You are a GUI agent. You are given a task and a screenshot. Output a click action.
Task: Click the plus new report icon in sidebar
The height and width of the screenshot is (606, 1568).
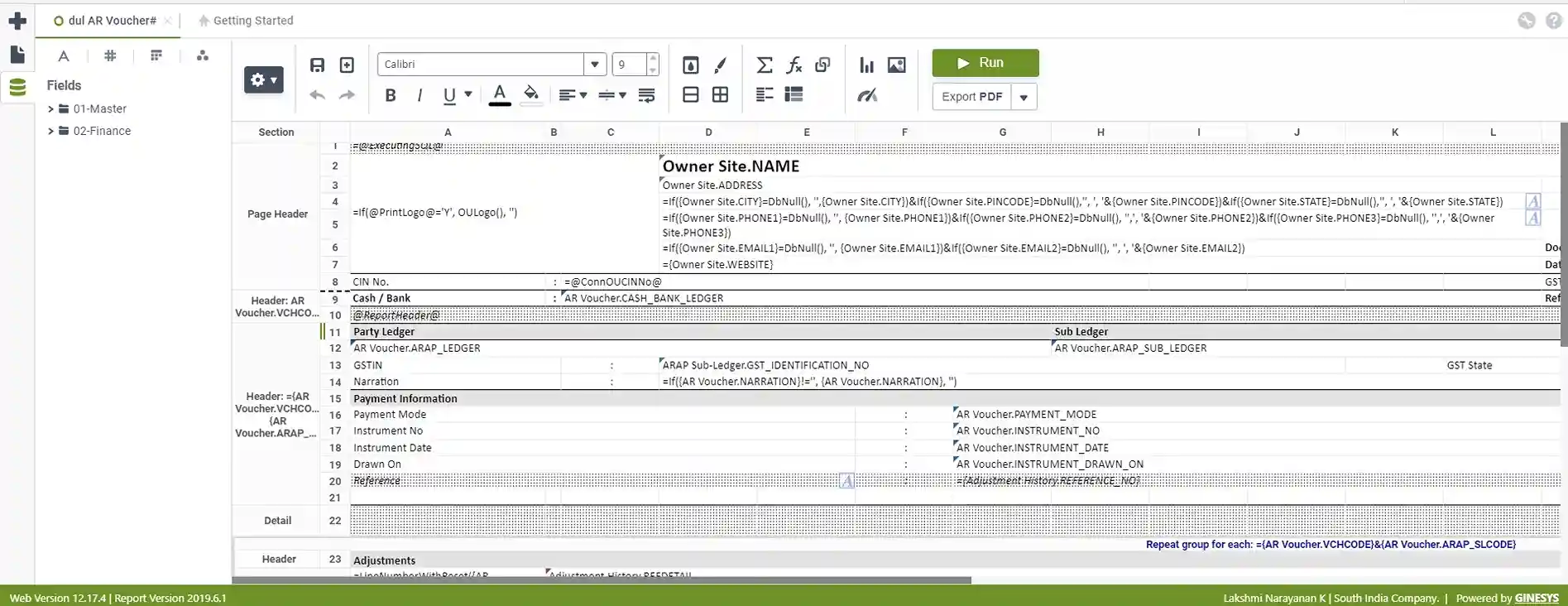[x=17, y=21]
